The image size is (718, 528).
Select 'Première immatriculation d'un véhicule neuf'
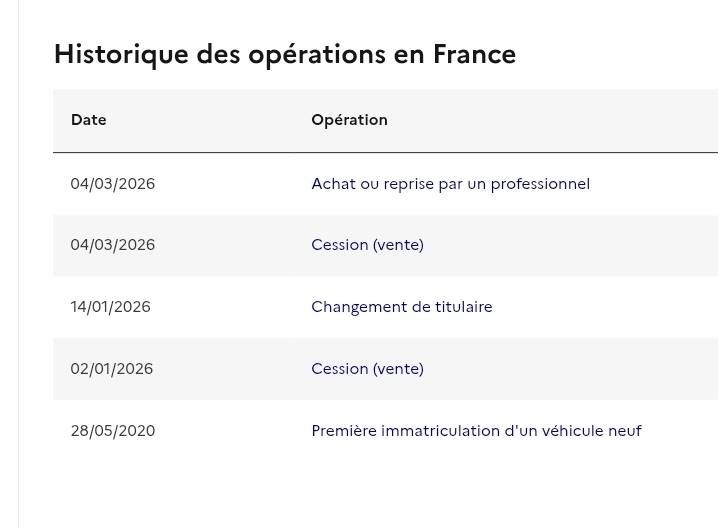point(476,431)
